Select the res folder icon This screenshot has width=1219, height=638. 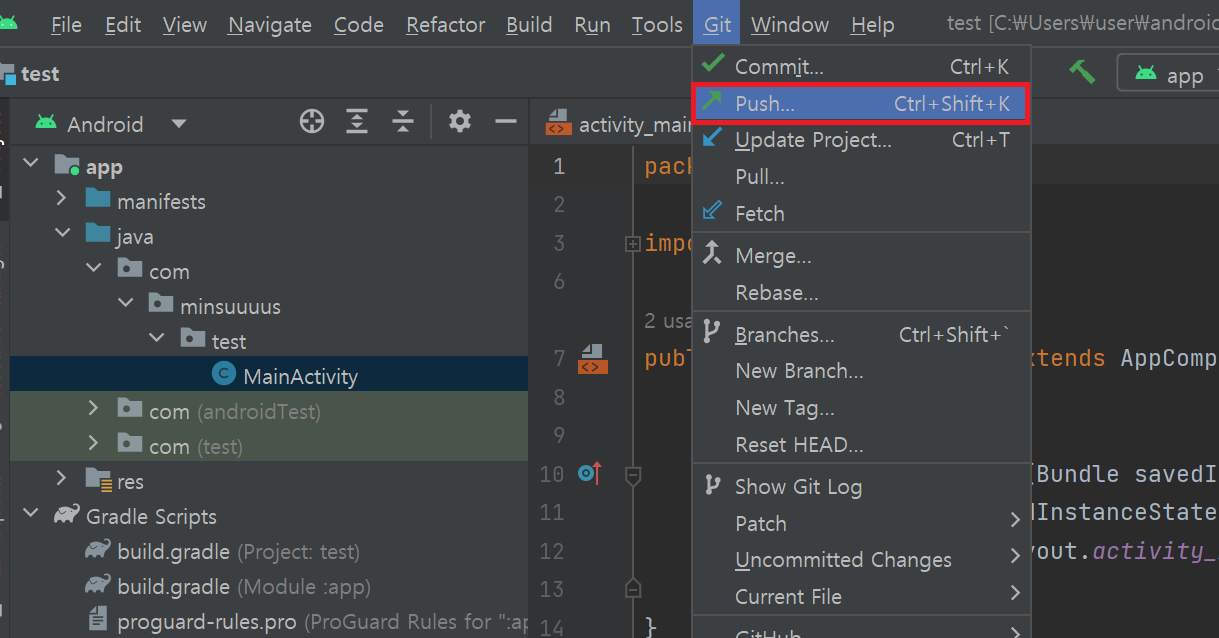click(99, 480)
